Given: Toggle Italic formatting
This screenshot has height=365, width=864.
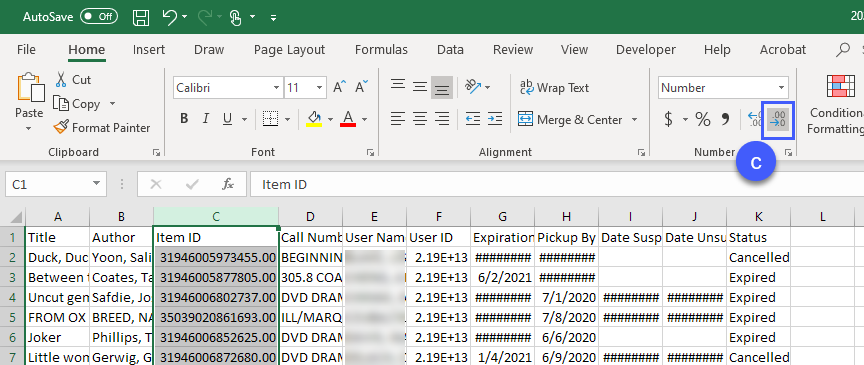Looking at the screenshot, I should point(206,119).
